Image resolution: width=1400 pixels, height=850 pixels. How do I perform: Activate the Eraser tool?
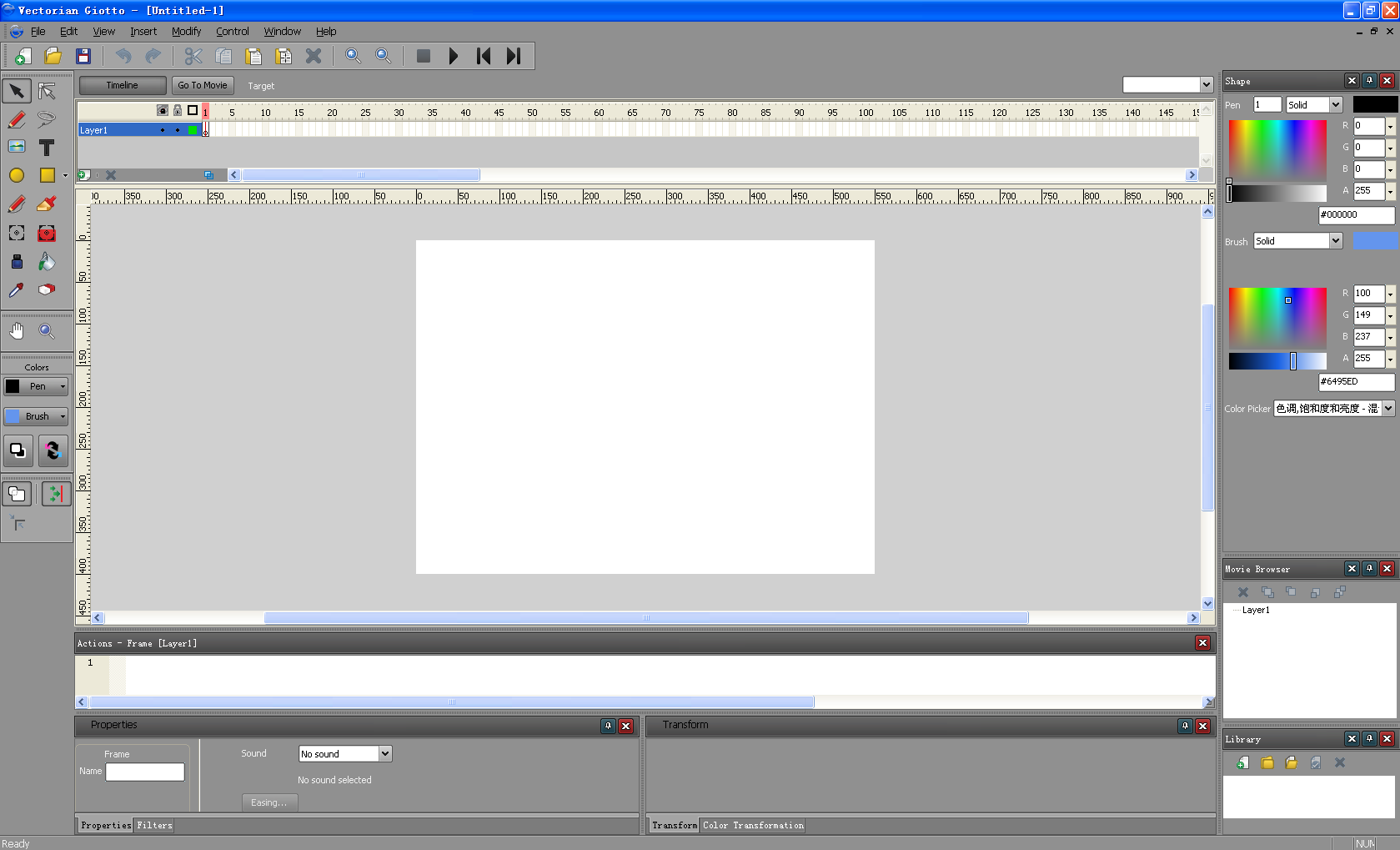[47, 290]
